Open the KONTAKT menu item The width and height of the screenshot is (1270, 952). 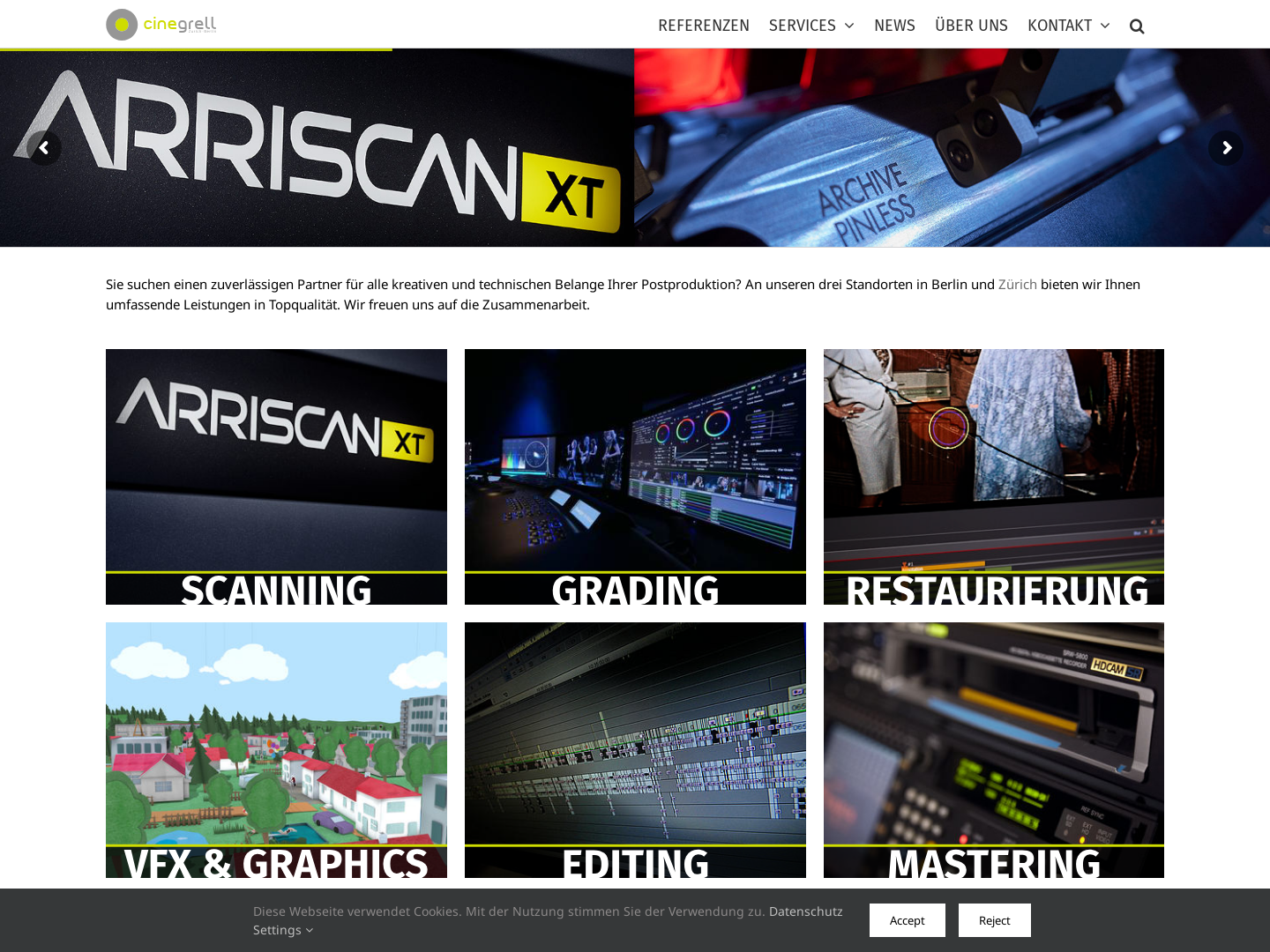pyautogui.click(x=1059, y=26)
